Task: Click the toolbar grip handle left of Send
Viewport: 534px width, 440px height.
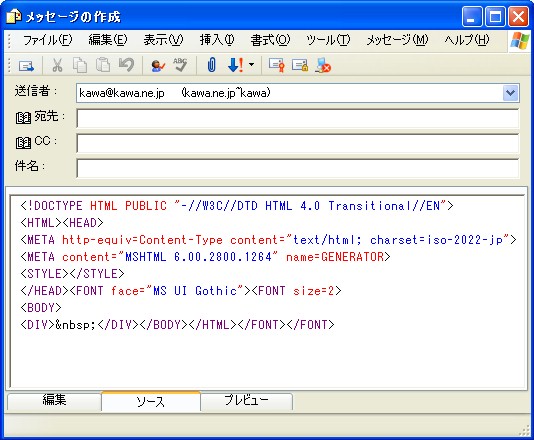Action: point(9,65)
